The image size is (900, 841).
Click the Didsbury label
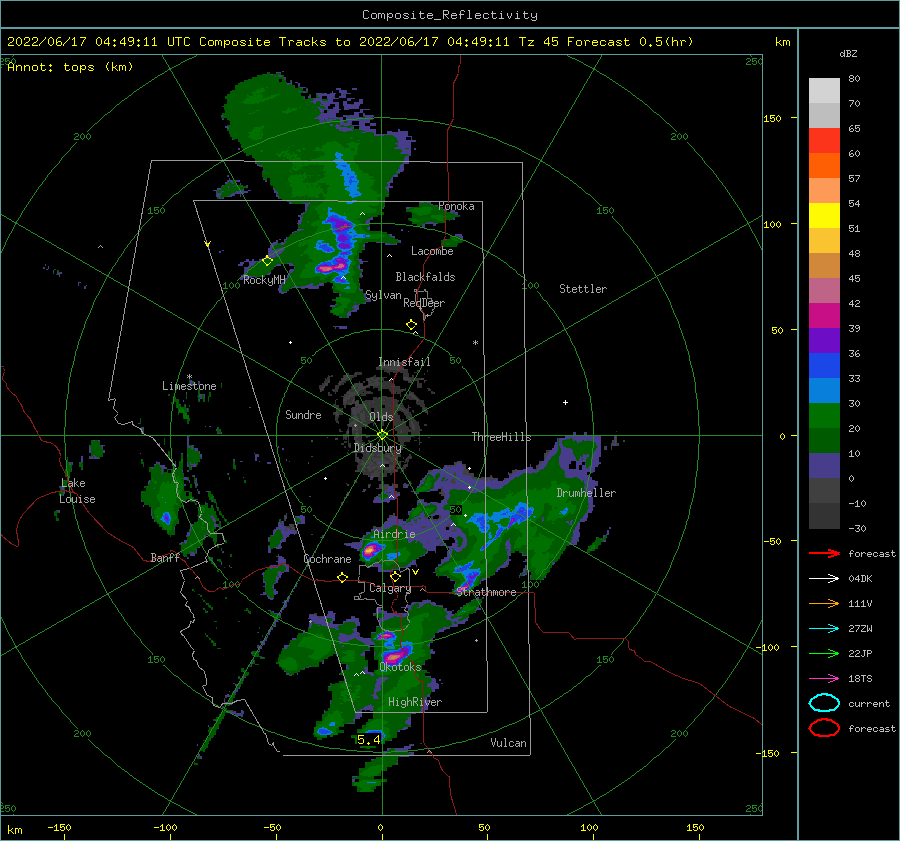coord(378,448)
